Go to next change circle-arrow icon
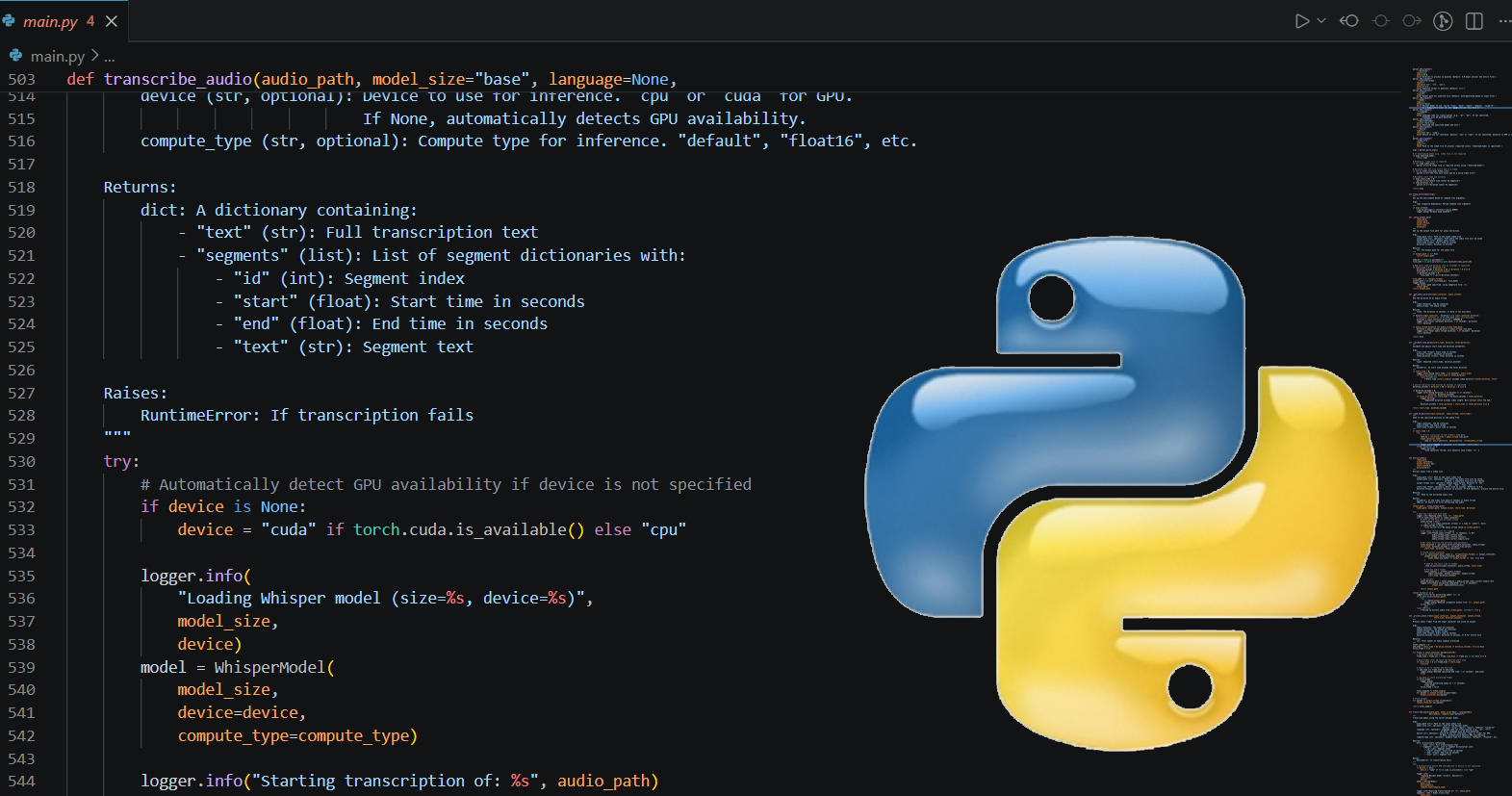 tap(1412, 21)
